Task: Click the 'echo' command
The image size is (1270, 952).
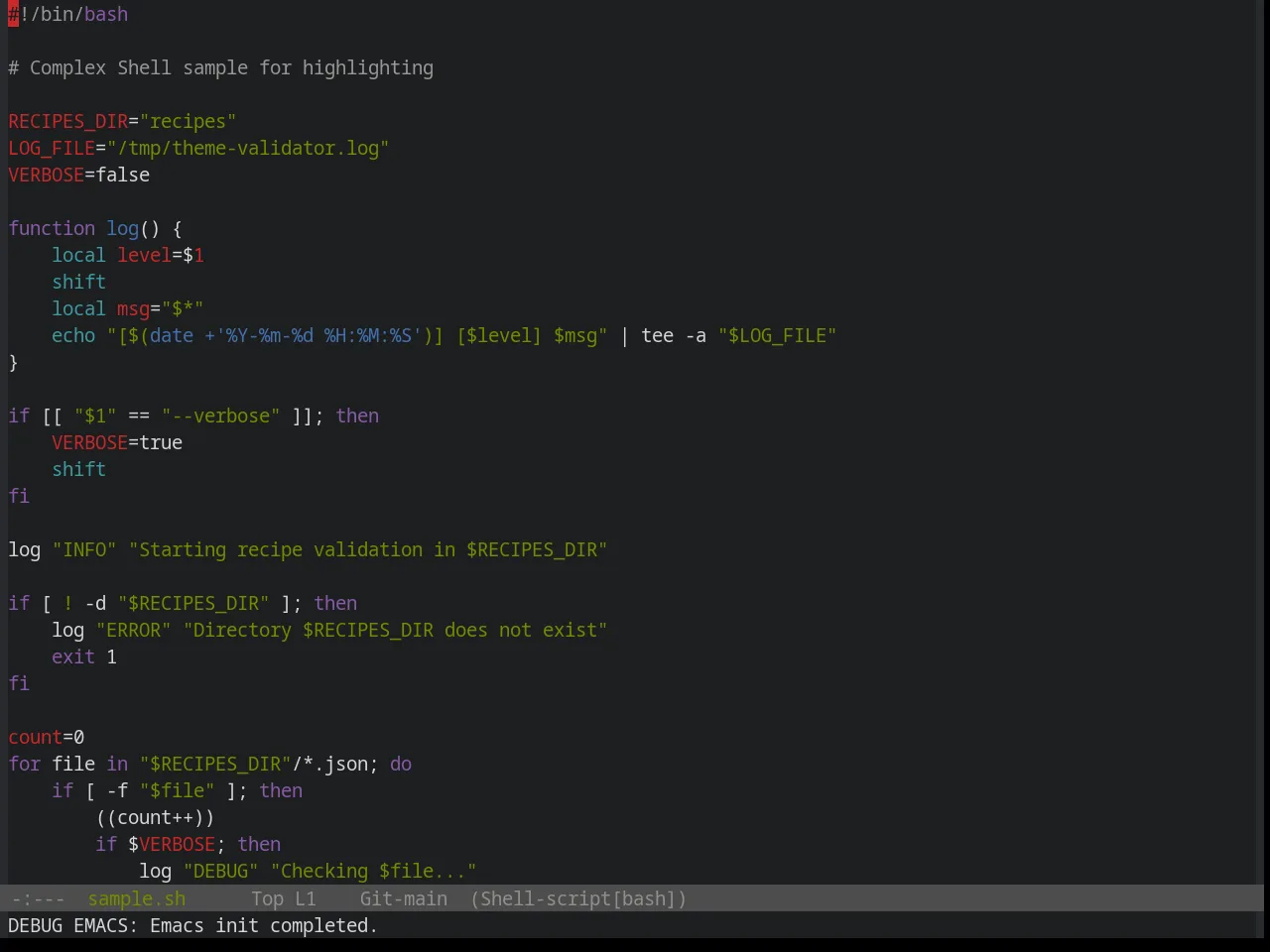Action: pyautogui.click(x=73, y=335)
